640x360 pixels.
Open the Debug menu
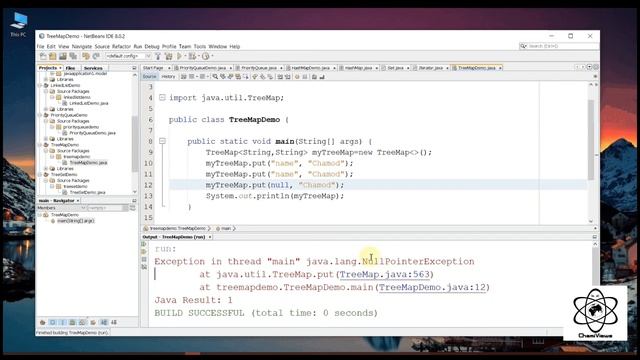[x=152, y=47]
